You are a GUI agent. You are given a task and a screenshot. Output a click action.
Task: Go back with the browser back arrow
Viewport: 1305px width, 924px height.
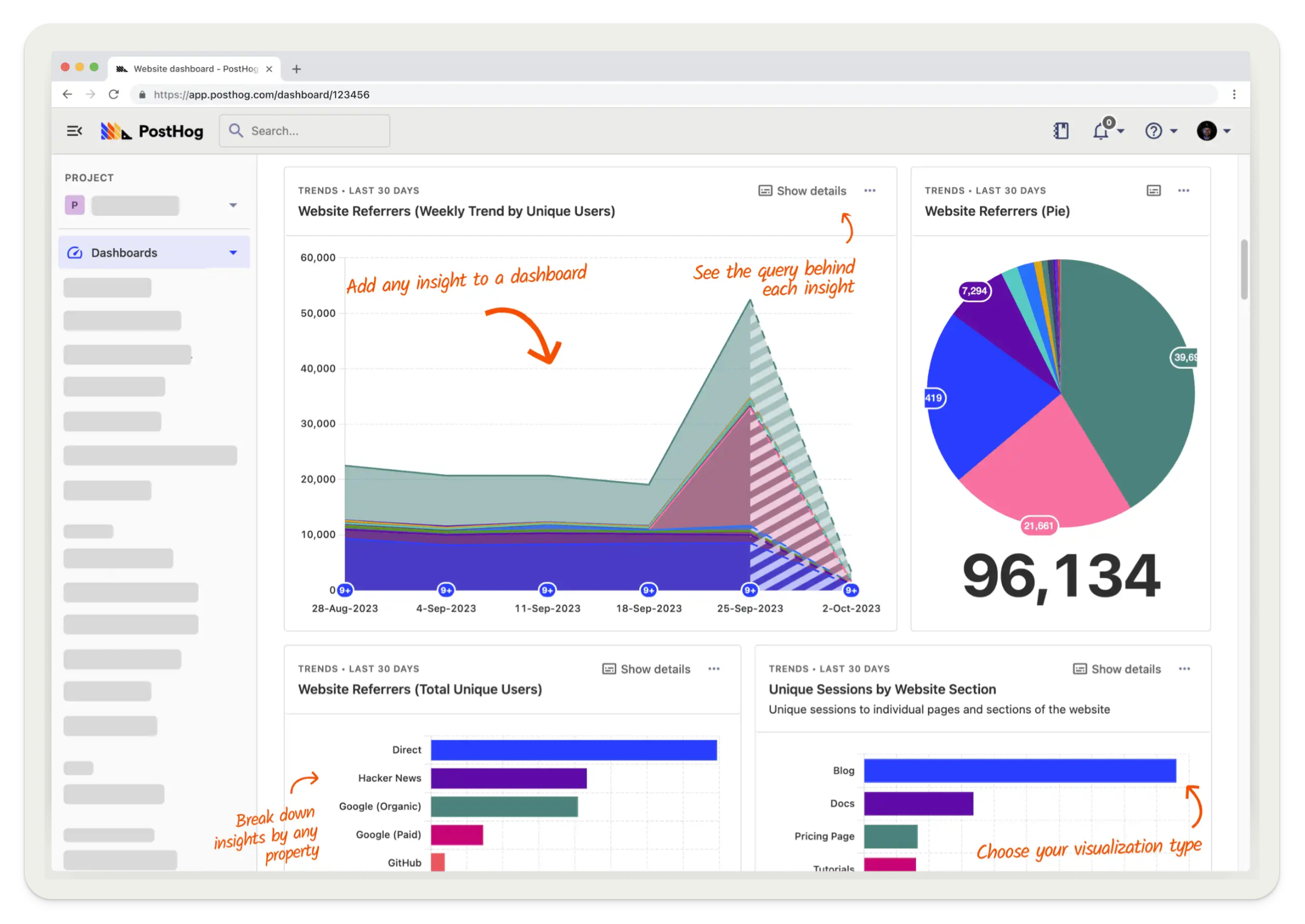point(67,94)
